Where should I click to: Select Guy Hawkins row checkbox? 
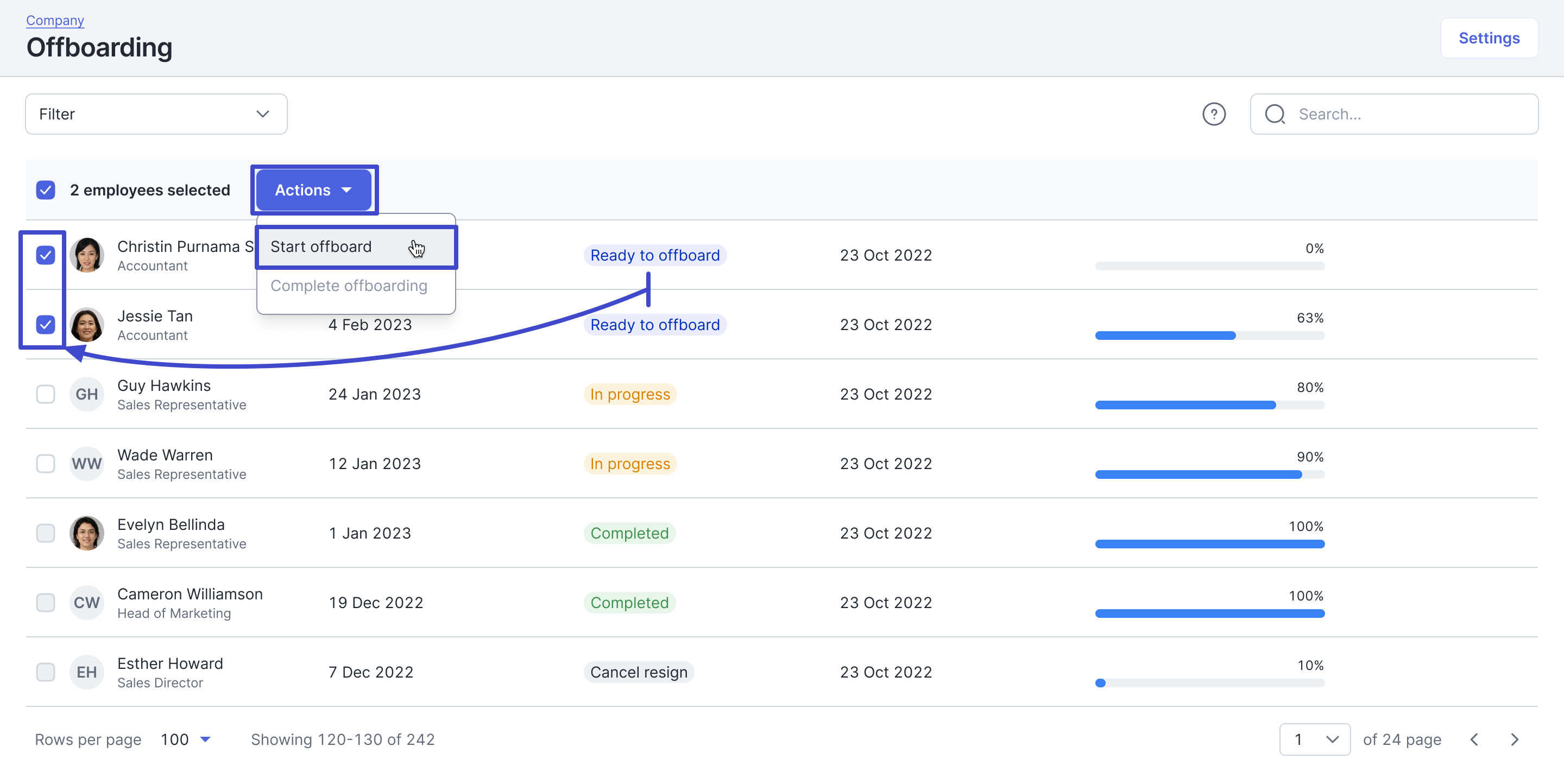click(x=46, y=394)
